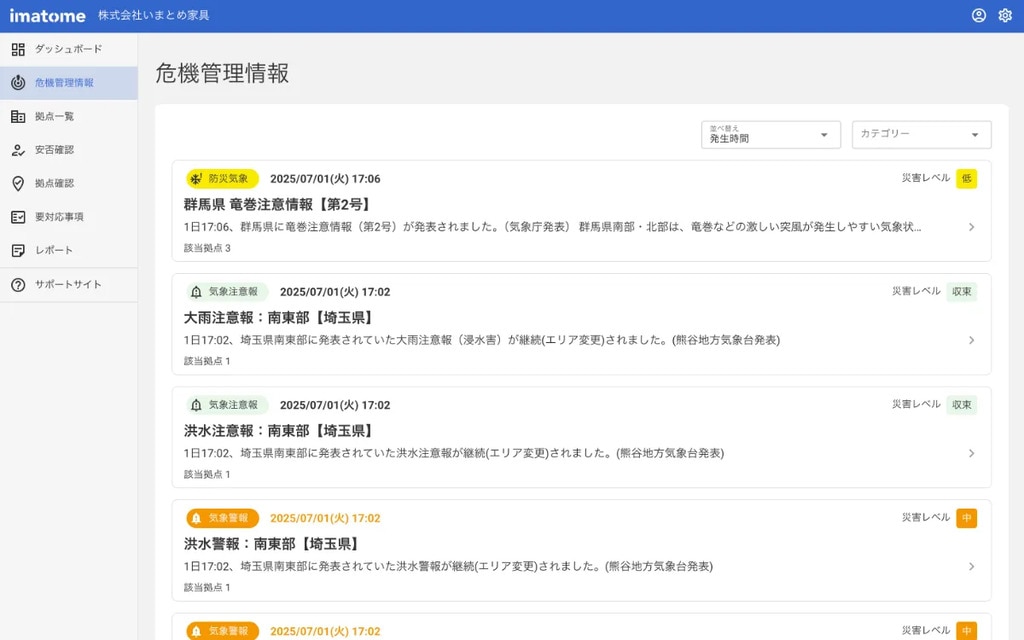The image size is (1024, 640).
Task: Open the 洪水注意報：南東部【埼玉県】 alert title
Action: point(278,431)
